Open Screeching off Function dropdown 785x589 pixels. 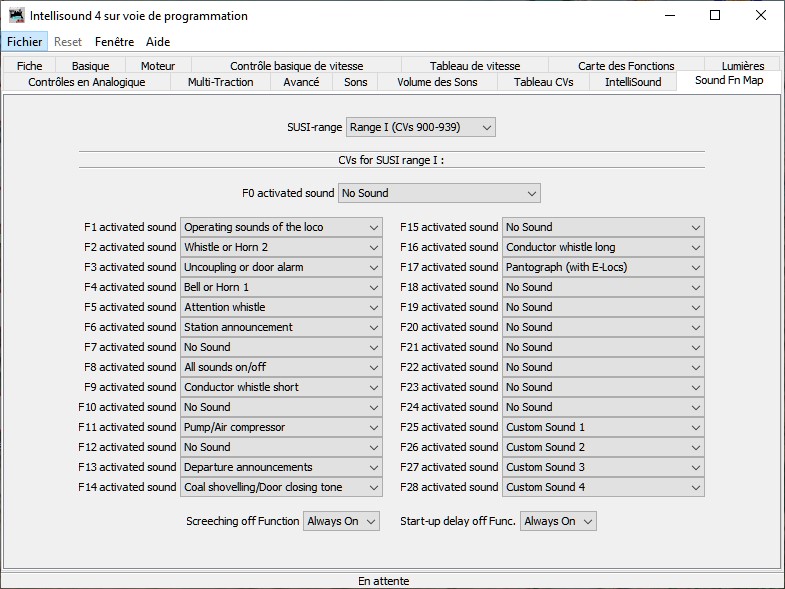pos(341,521)
